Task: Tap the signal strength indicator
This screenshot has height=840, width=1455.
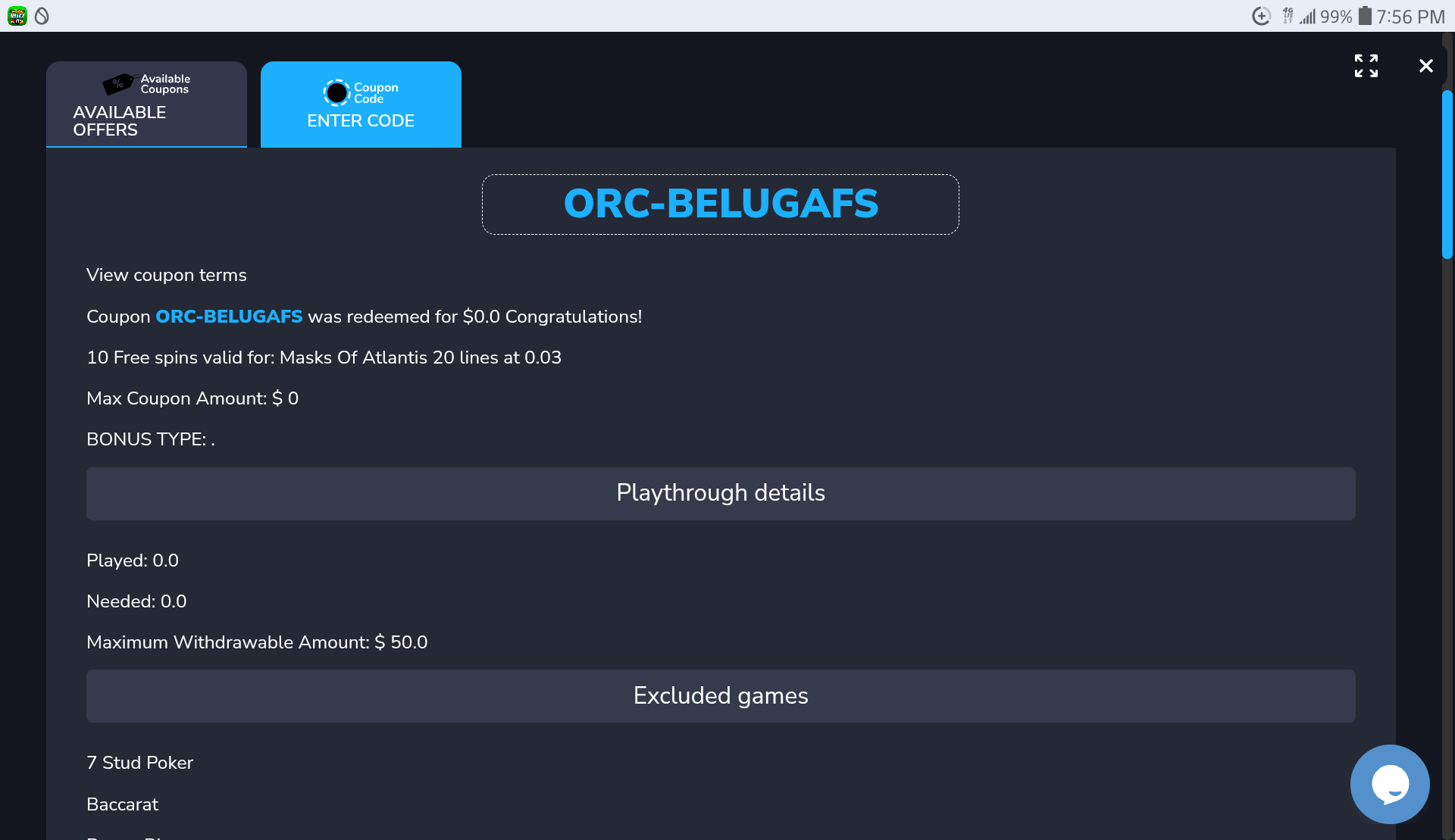Action: [x=1307, y=16]
